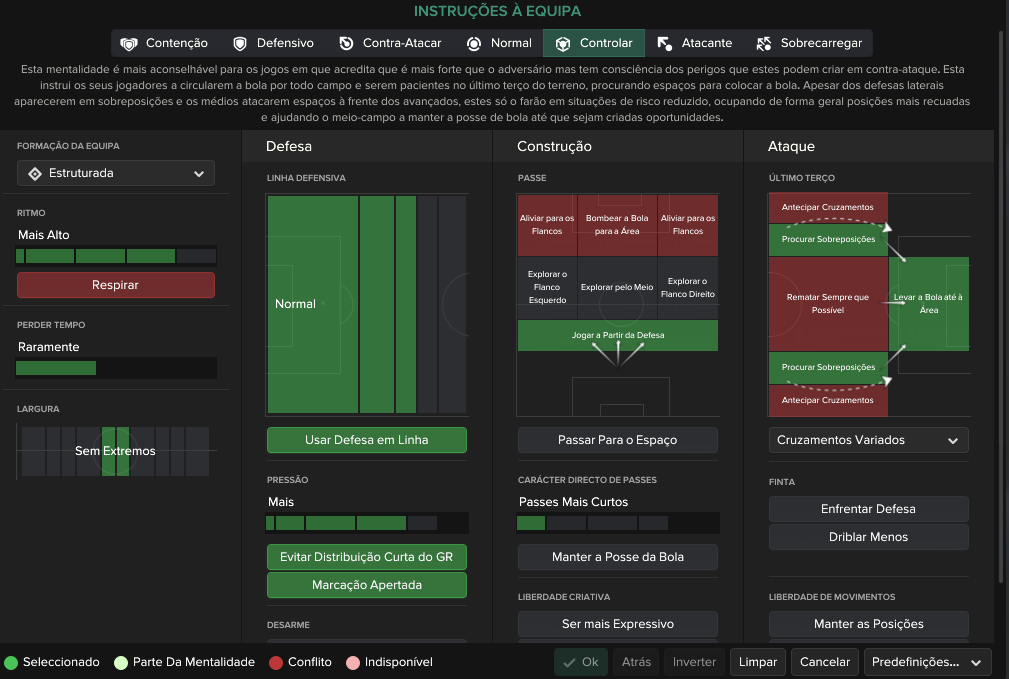
Task: Select bottom Antecipar Cruzamentos option
Action: (828, 400)
